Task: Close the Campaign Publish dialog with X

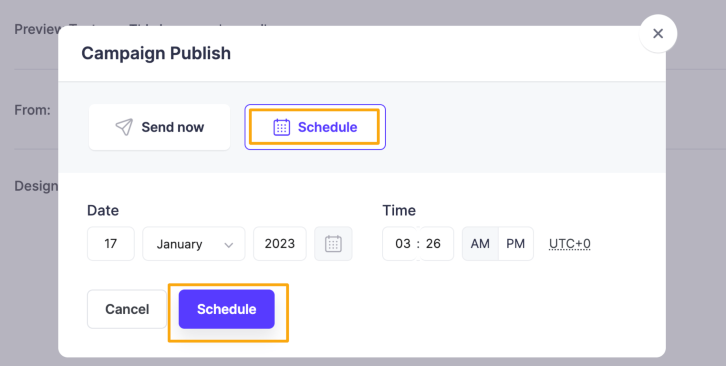Action: pos(658,33)
